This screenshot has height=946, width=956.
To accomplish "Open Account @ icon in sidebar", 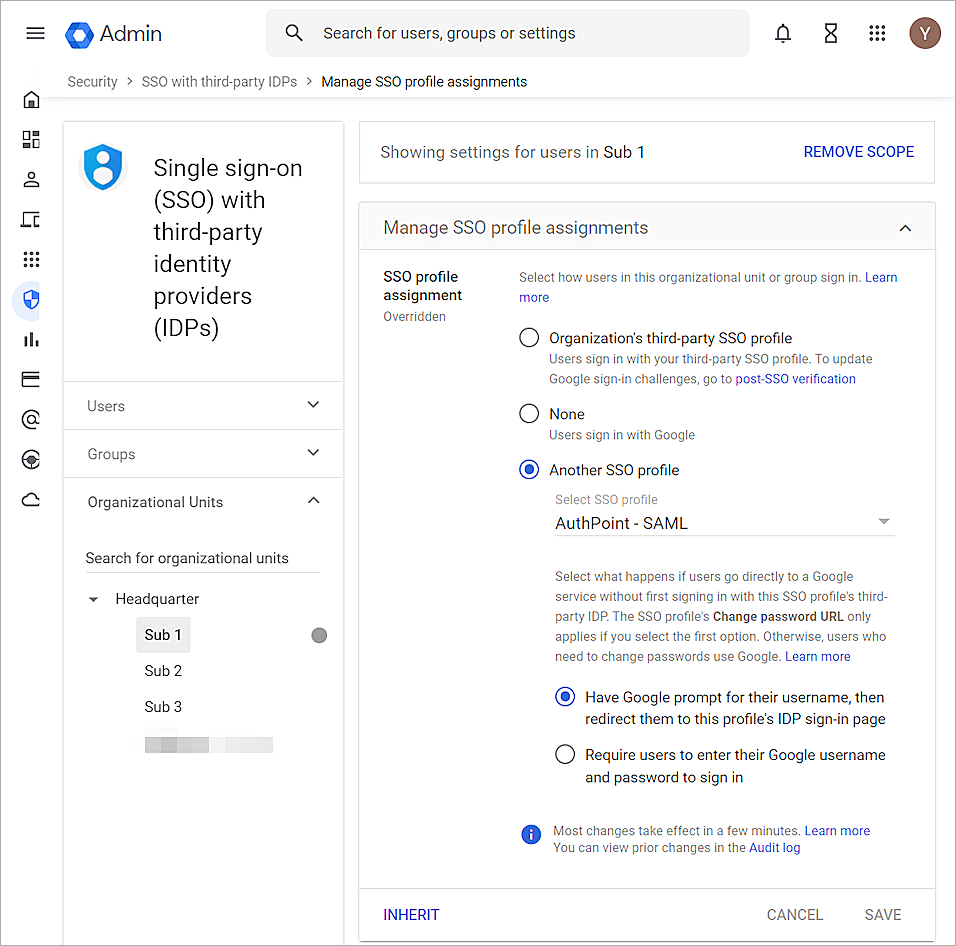I will [31, 419].
